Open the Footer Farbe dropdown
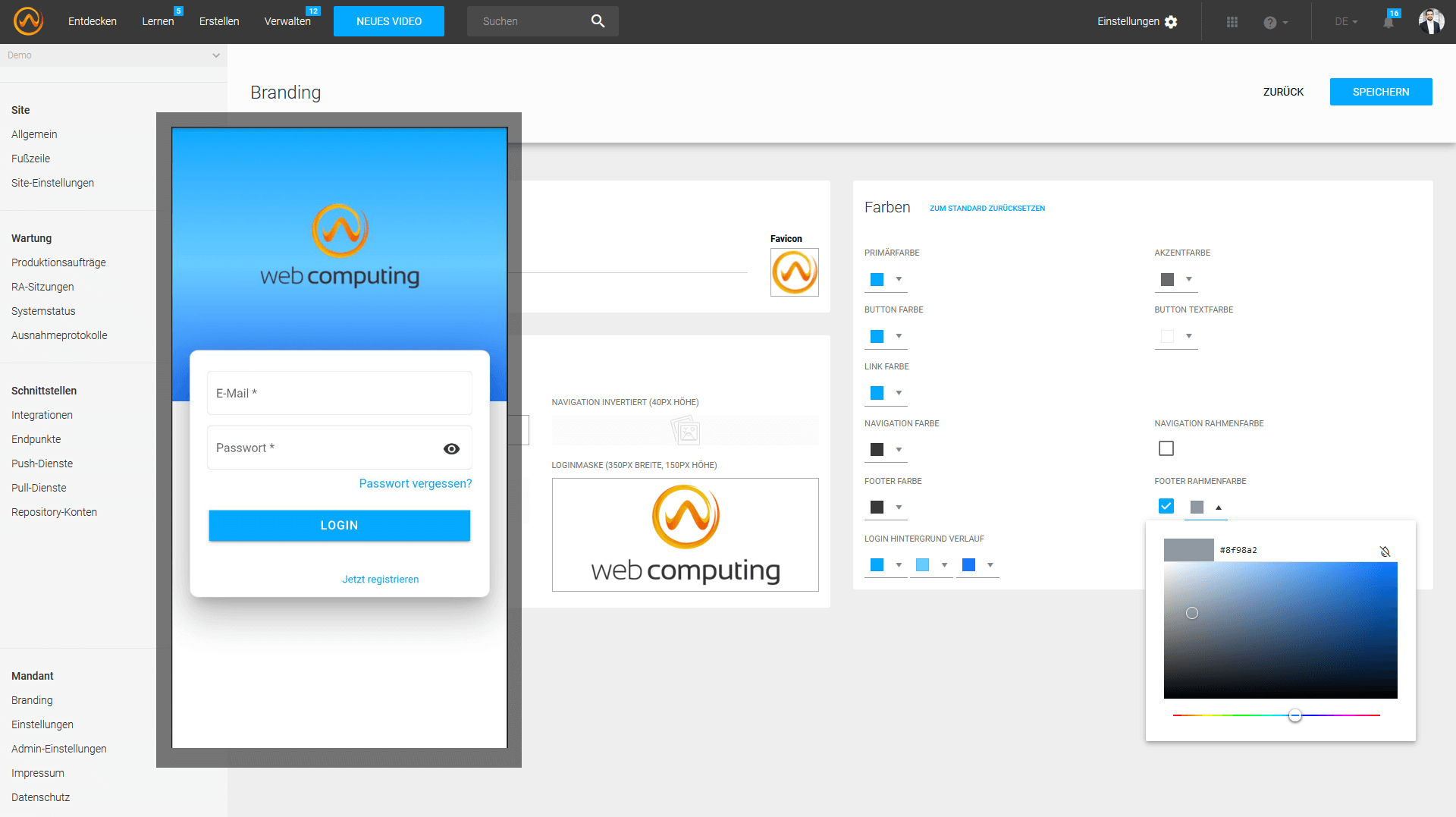 899,507
